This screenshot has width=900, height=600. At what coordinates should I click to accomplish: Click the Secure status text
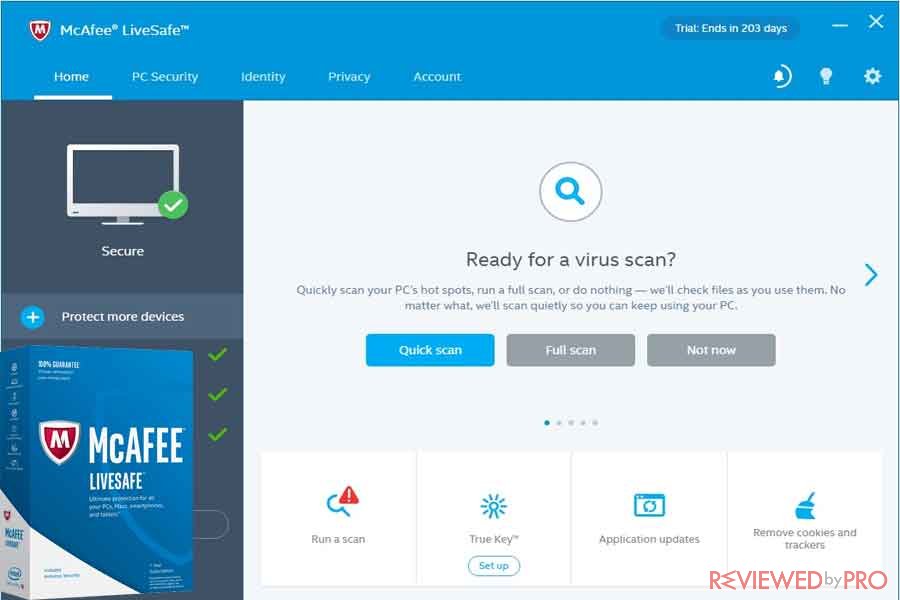coord(123,251)
